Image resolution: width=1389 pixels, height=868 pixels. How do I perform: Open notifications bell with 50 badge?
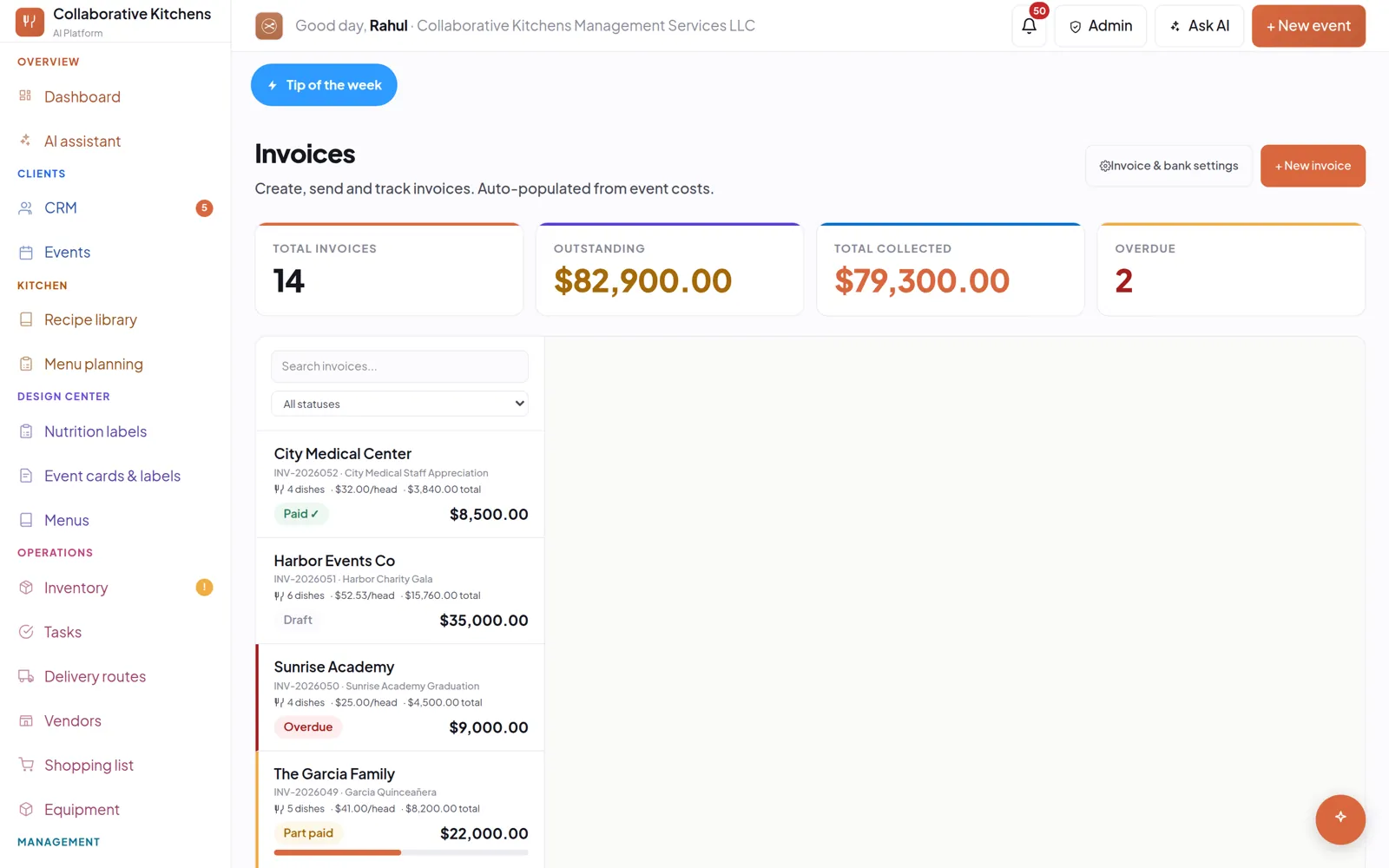point(1029,25)
